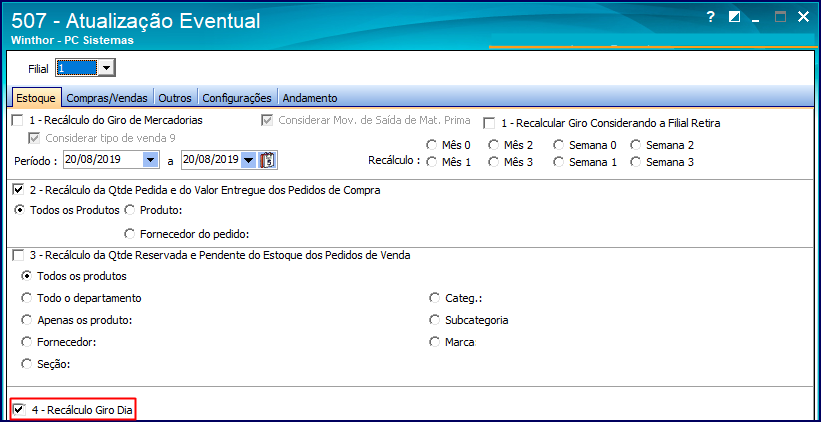Minimize the Atualização Eventual window
The image size is (821, 422).
[756, 20]
